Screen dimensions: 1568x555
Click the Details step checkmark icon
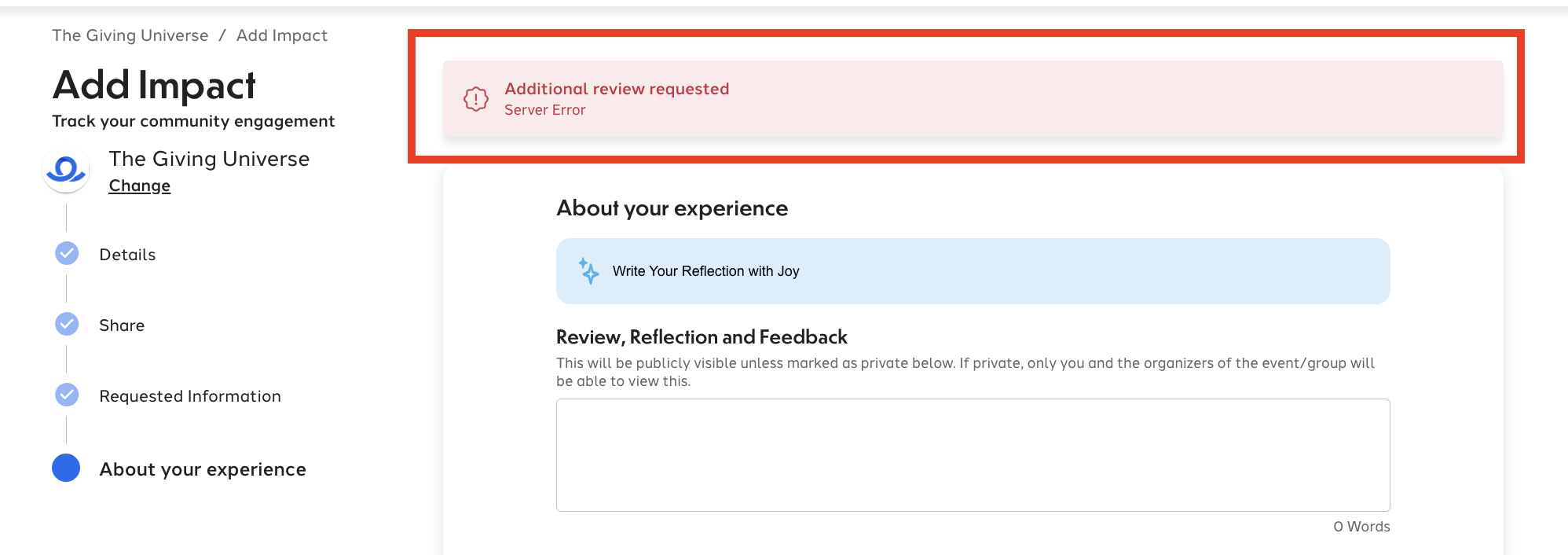click(x=67, y=253)
